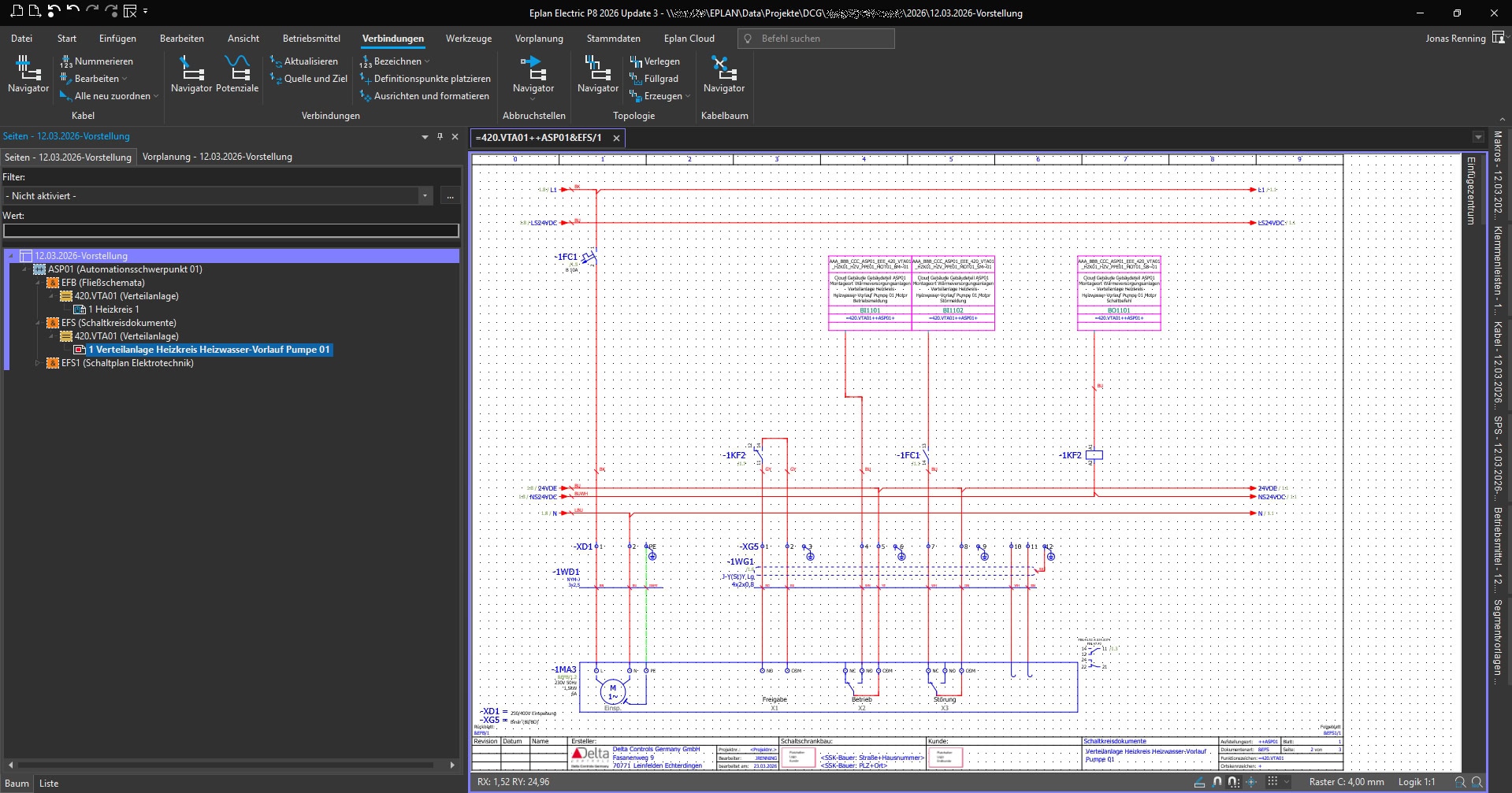Expand the EFS1 Schaltplan Elektrotechnik node

click(37, 363)
